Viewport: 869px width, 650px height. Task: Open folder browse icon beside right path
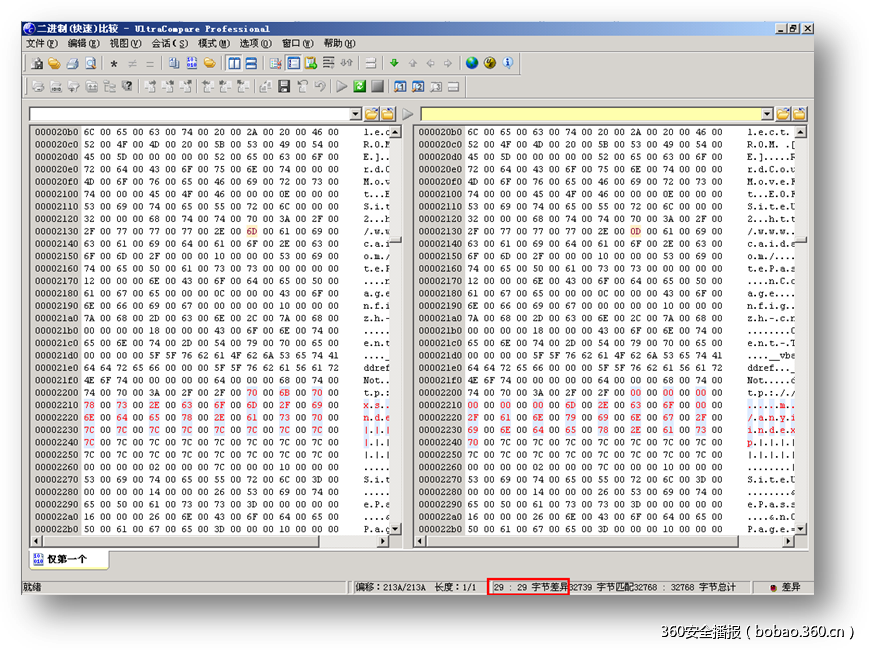coord(784,114)
